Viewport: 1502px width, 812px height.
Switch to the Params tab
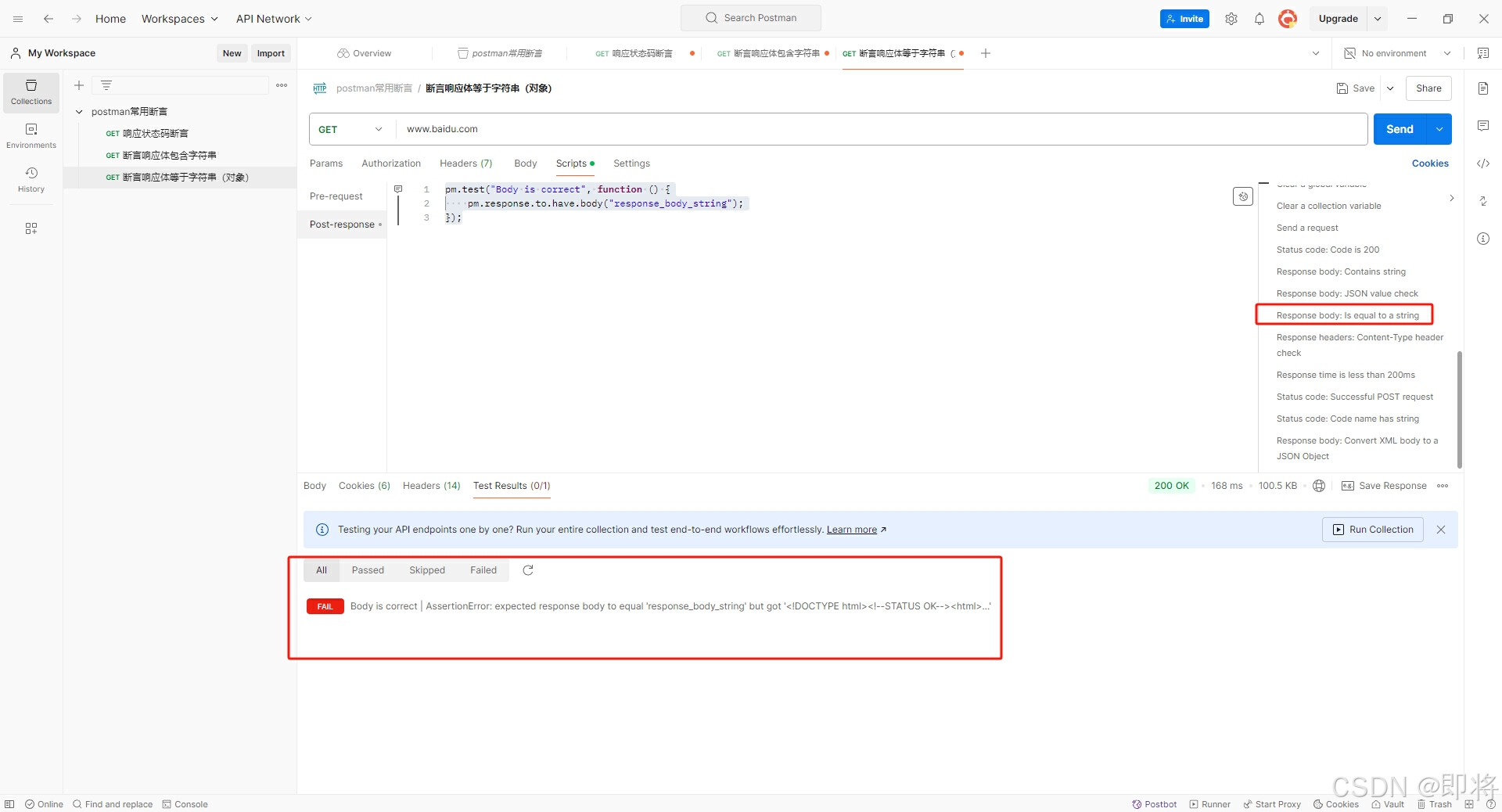click(326, 163)
